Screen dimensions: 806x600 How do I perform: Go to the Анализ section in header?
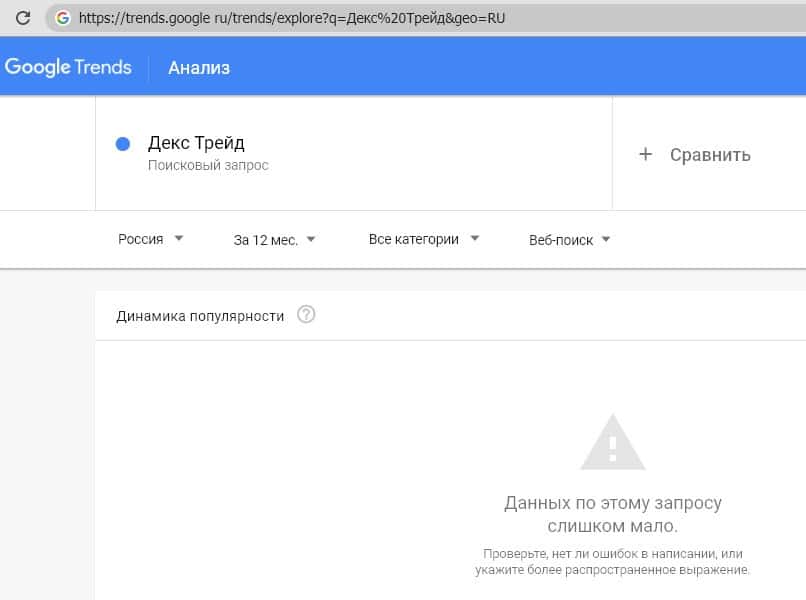[199, 68]
